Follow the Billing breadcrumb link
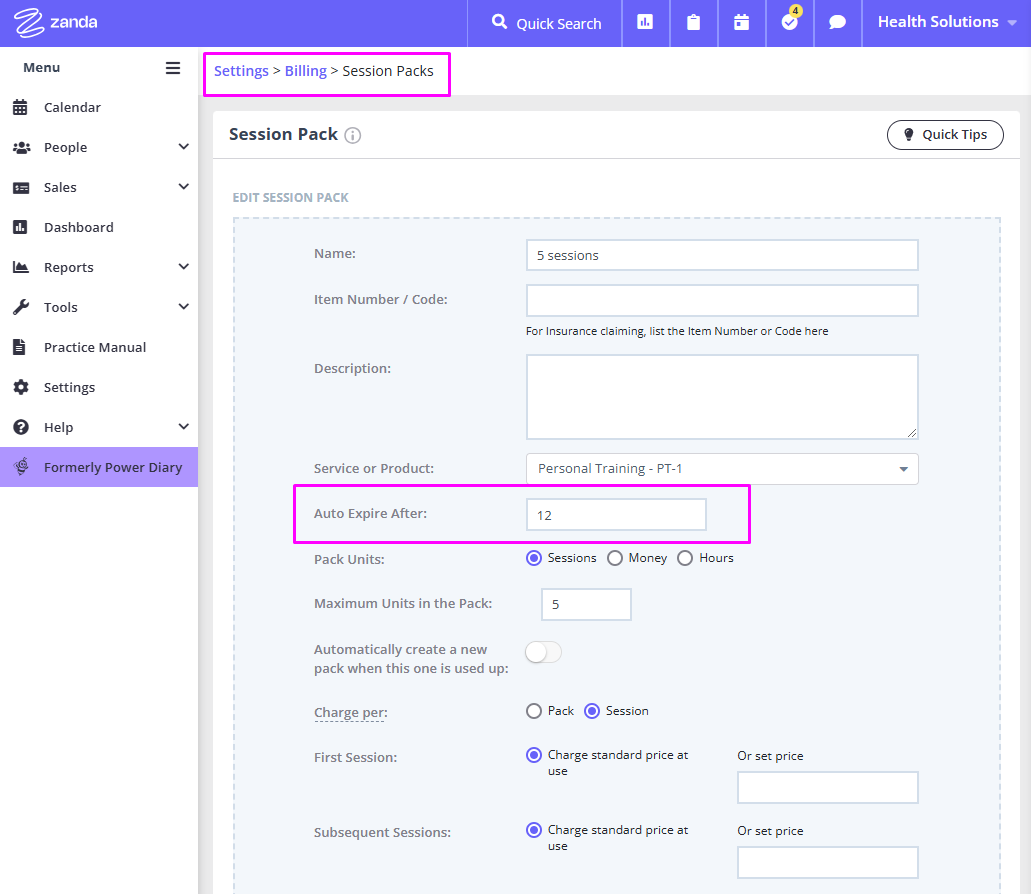This screenshot has width=1031, height=894. click(304, 71)
